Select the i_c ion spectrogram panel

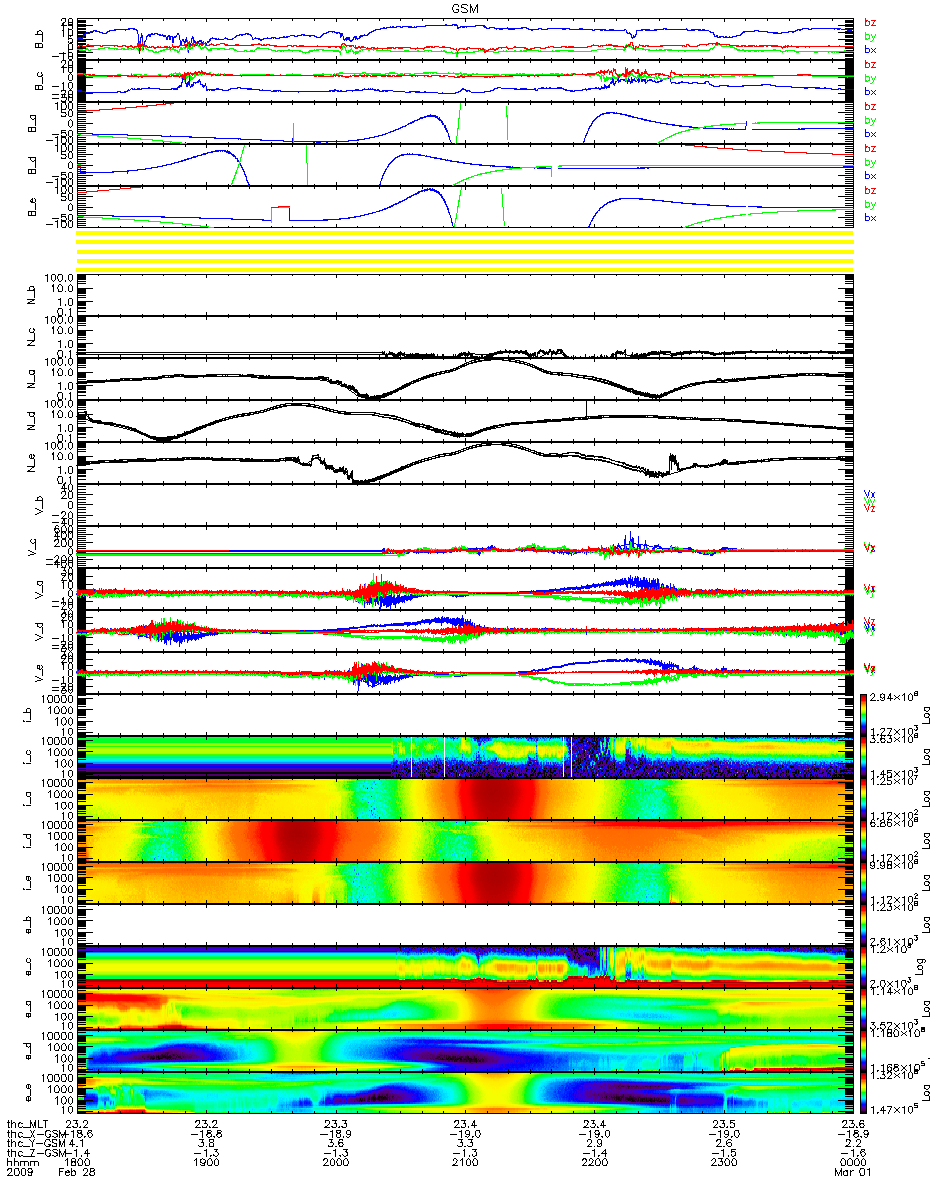pos(464,757)
